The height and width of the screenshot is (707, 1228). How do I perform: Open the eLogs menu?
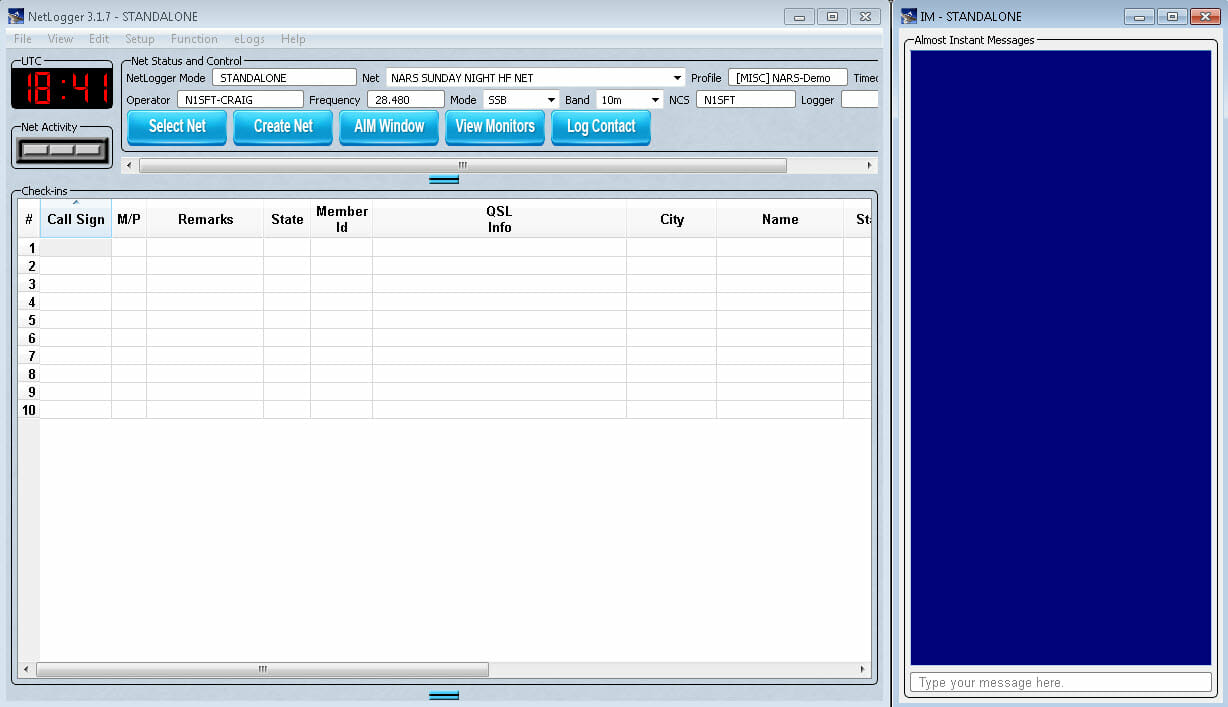(249, 39)
